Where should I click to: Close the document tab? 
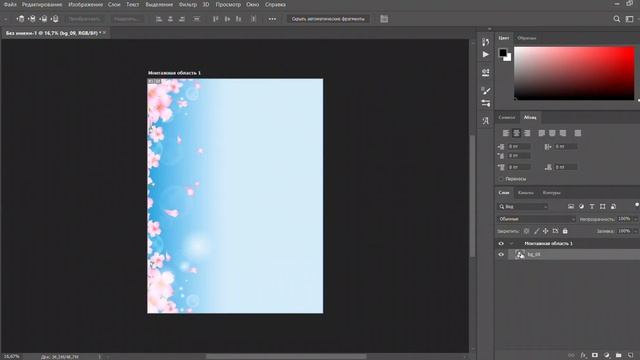(104, 33)
